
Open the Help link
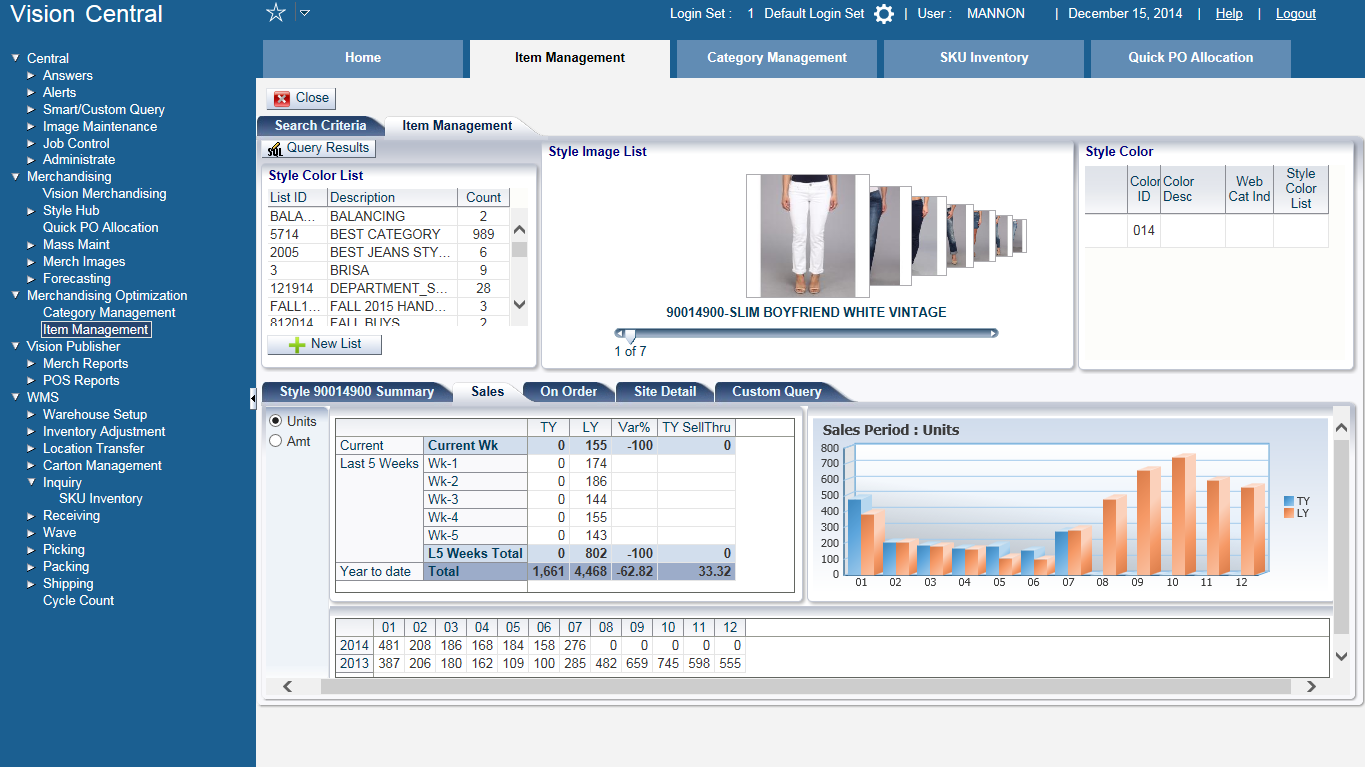(x=1229, y=14)
